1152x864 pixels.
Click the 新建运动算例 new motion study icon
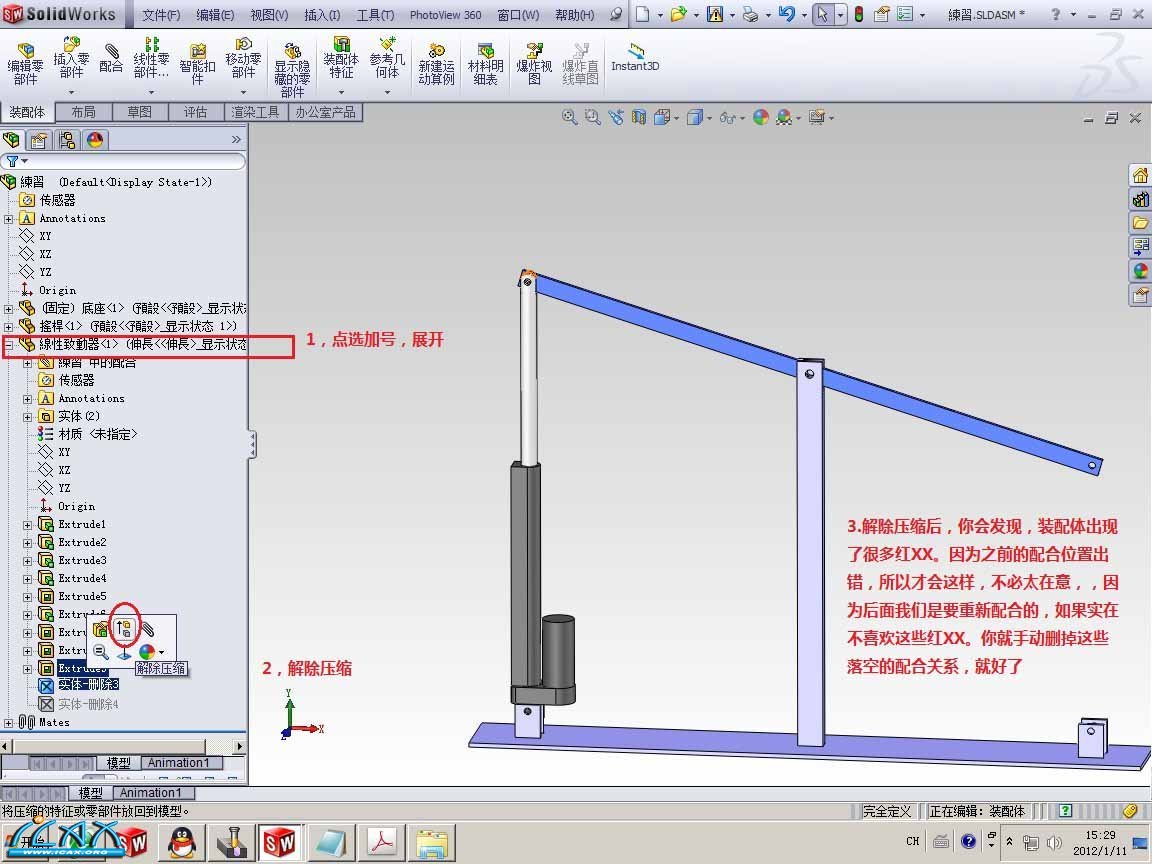(x=436, y=63)
